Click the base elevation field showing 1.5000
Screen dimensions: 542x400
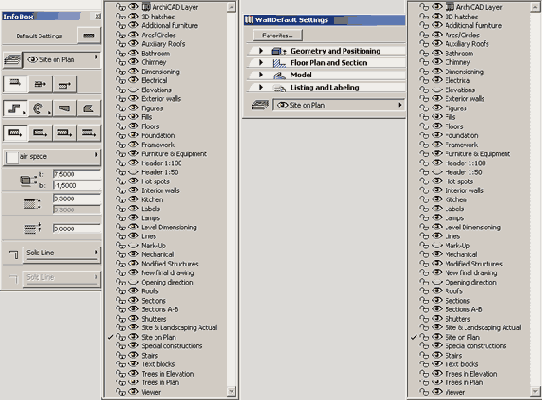[77, 185]
